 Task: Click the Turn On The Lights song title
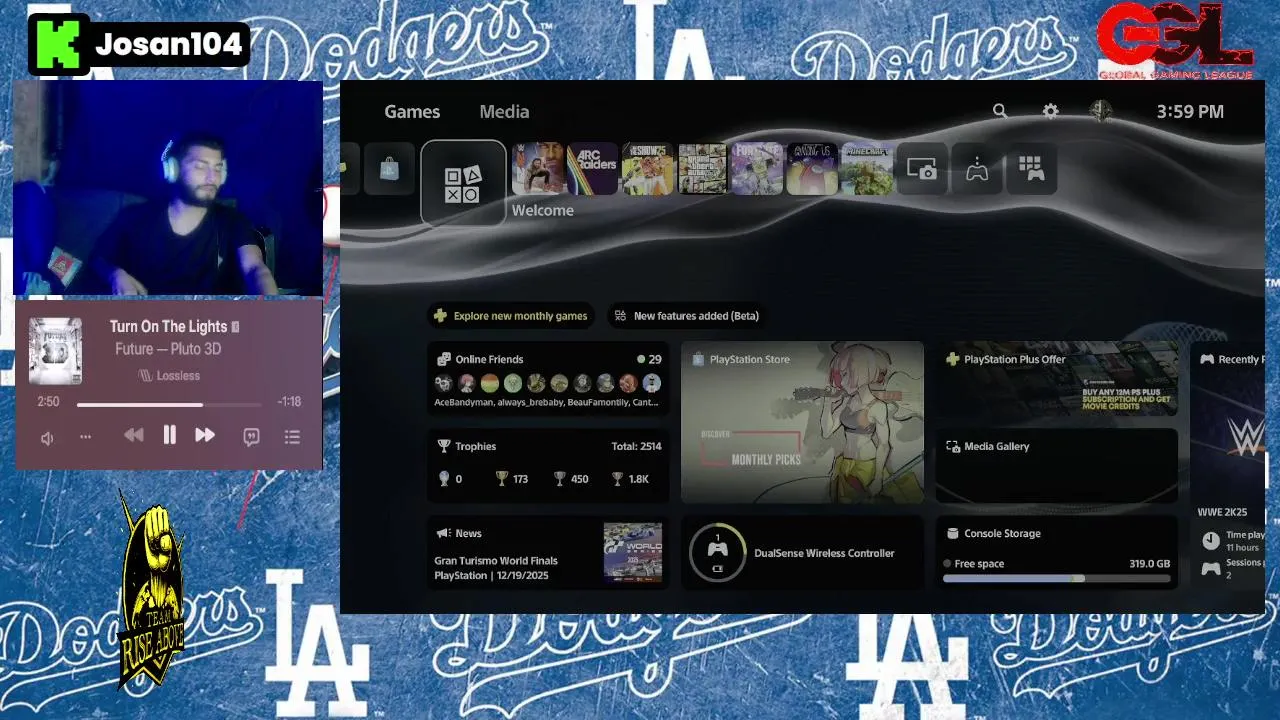[x=168, y=326]
